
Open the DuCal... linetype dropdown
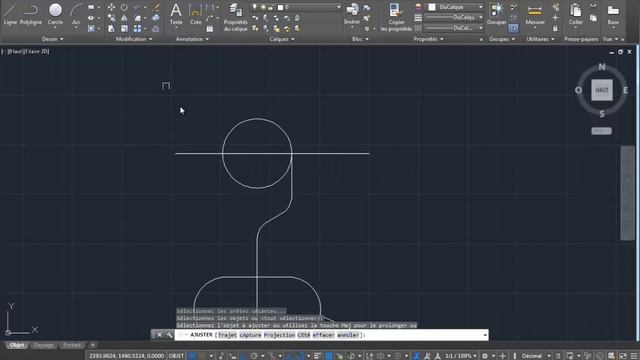[453, 28]
